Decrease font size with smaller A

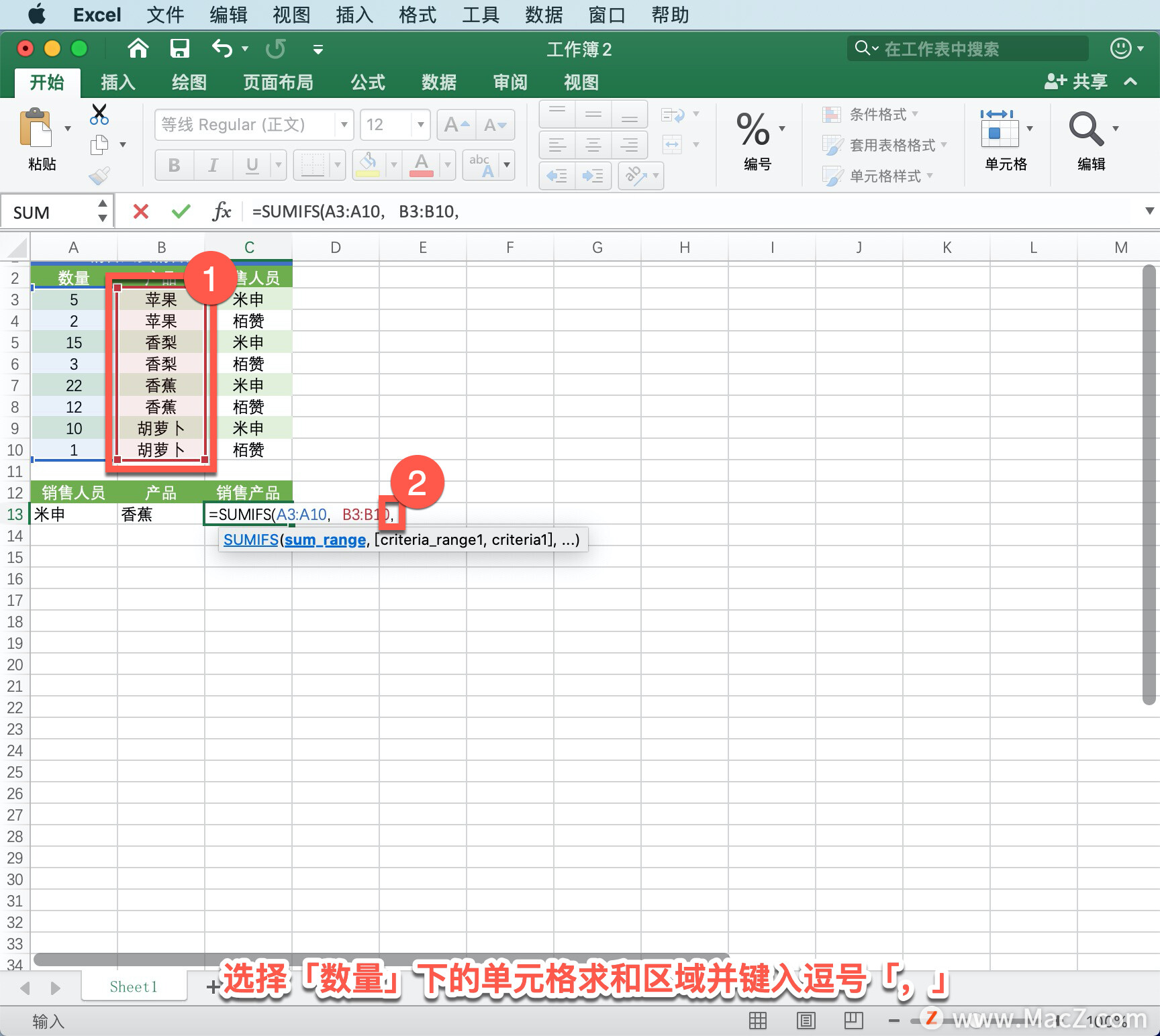point(495,125)
